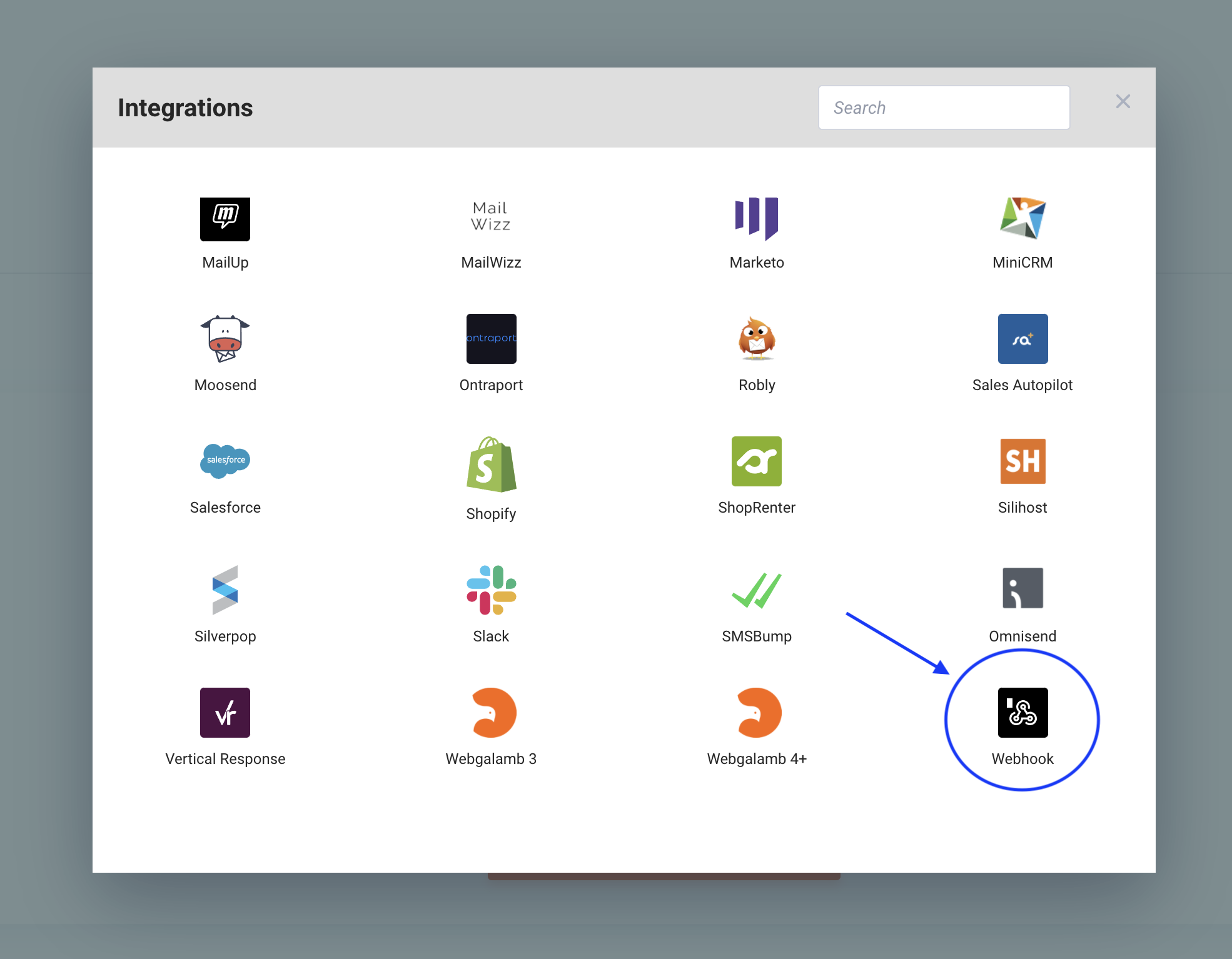This screenshot has height=959, width=1232.
Task: Click the ShopRenter name label
Action: [757, 508]
